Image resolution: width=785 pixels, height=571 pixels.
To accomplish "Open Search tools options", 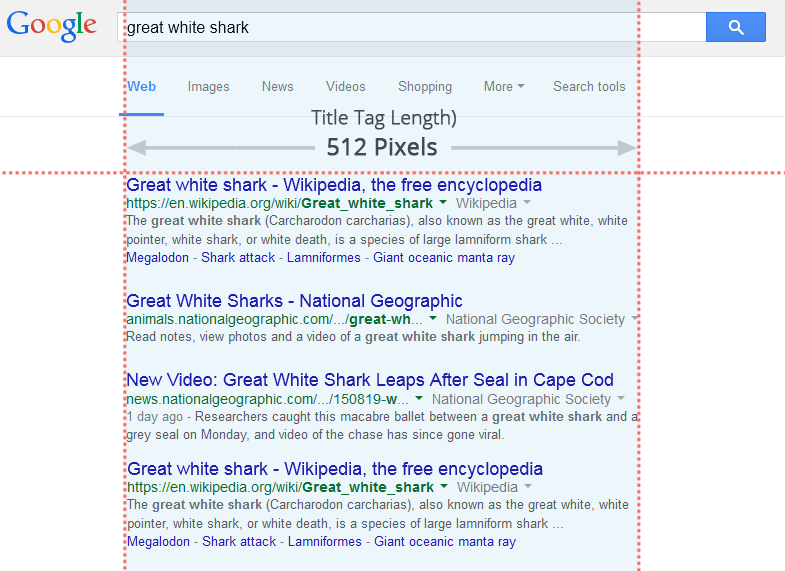I will (x=589, y=87).
